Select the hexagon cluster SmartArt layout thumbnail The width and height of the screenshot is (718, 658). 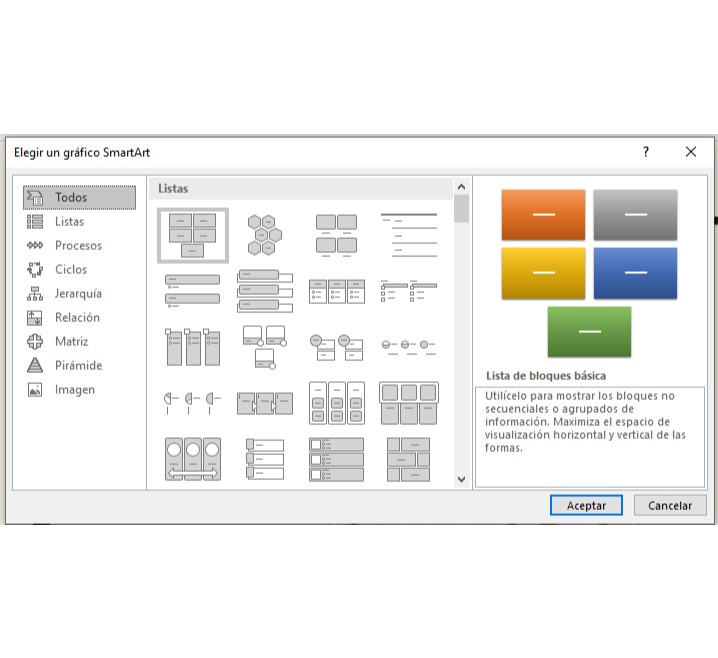(265, 234)
